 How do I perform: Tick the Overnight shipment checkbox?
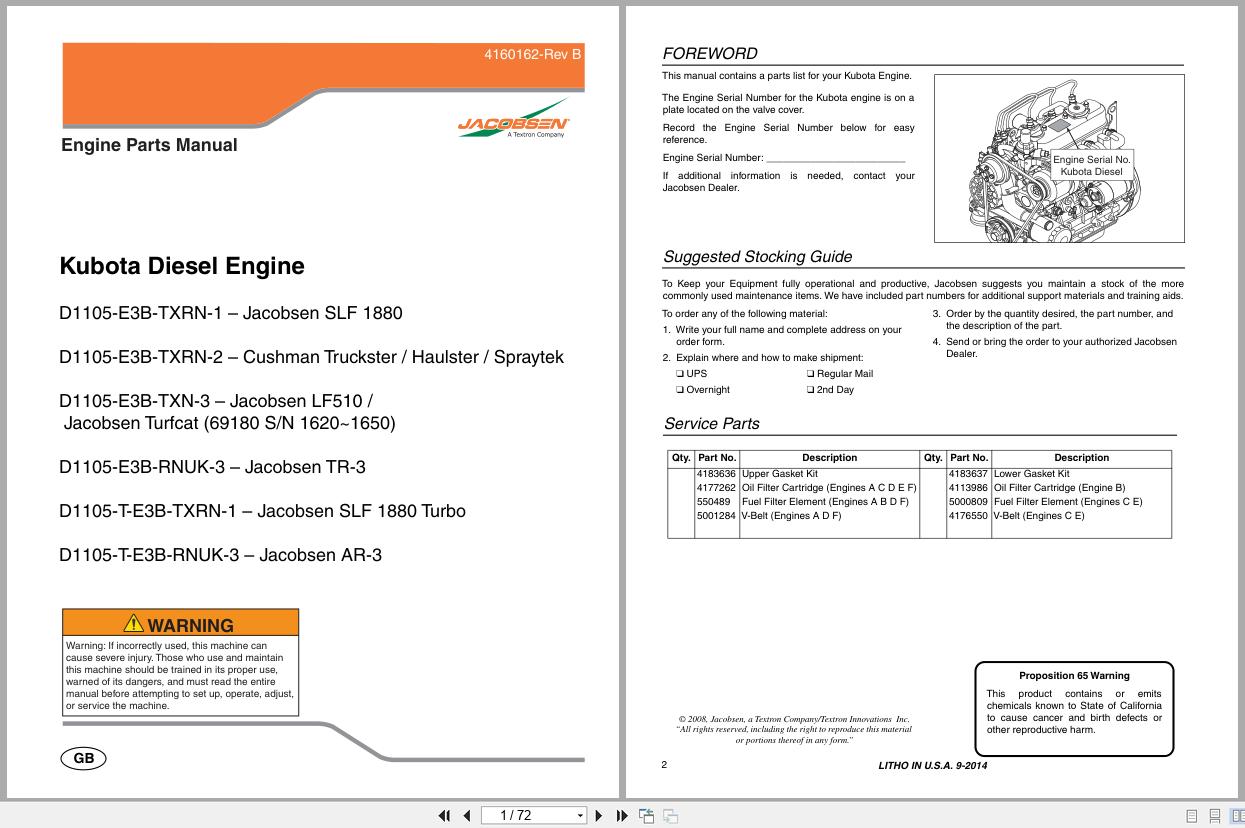[680, 390]
